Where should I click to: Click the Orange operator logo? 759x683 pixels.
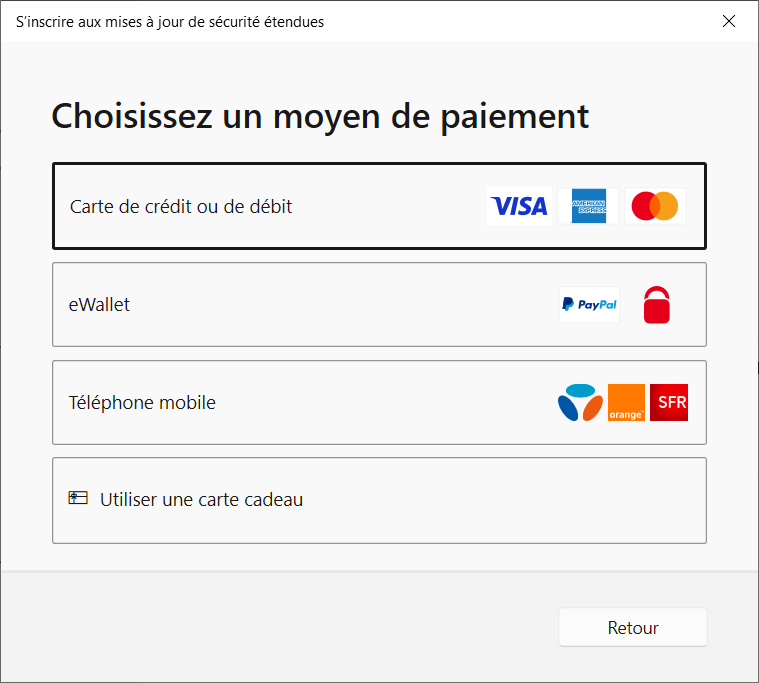click(626, 402)
